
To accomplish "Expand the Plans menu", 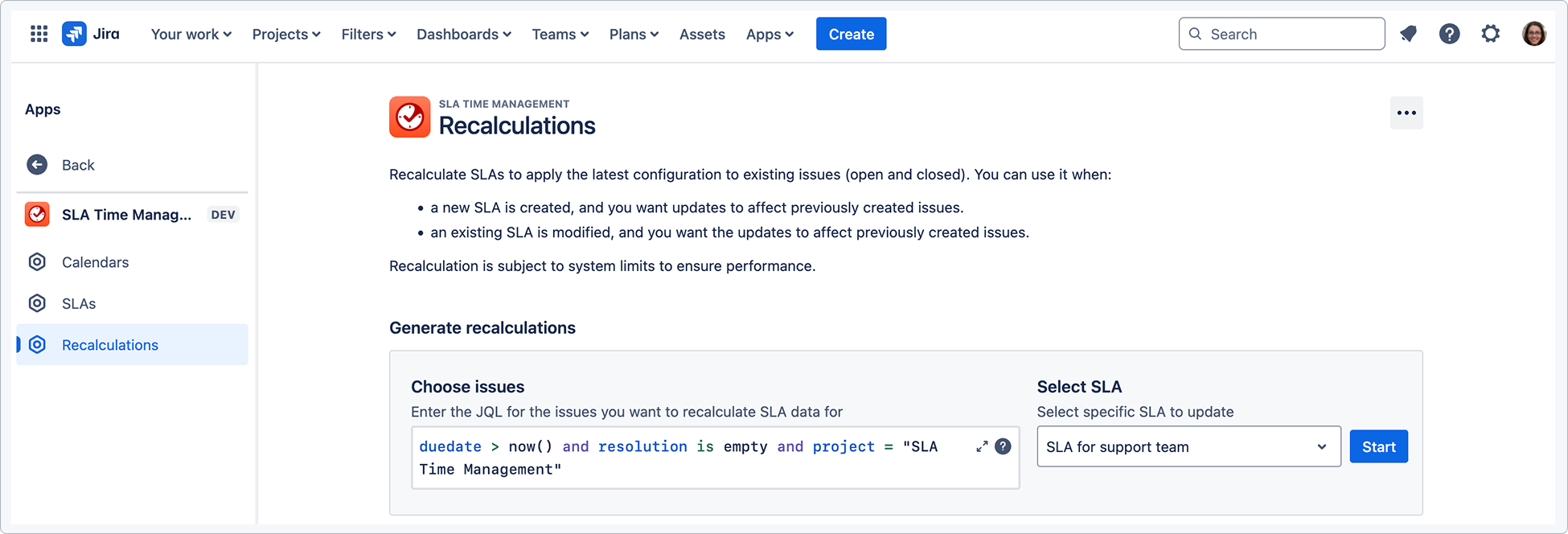I will tap(634, 34).
